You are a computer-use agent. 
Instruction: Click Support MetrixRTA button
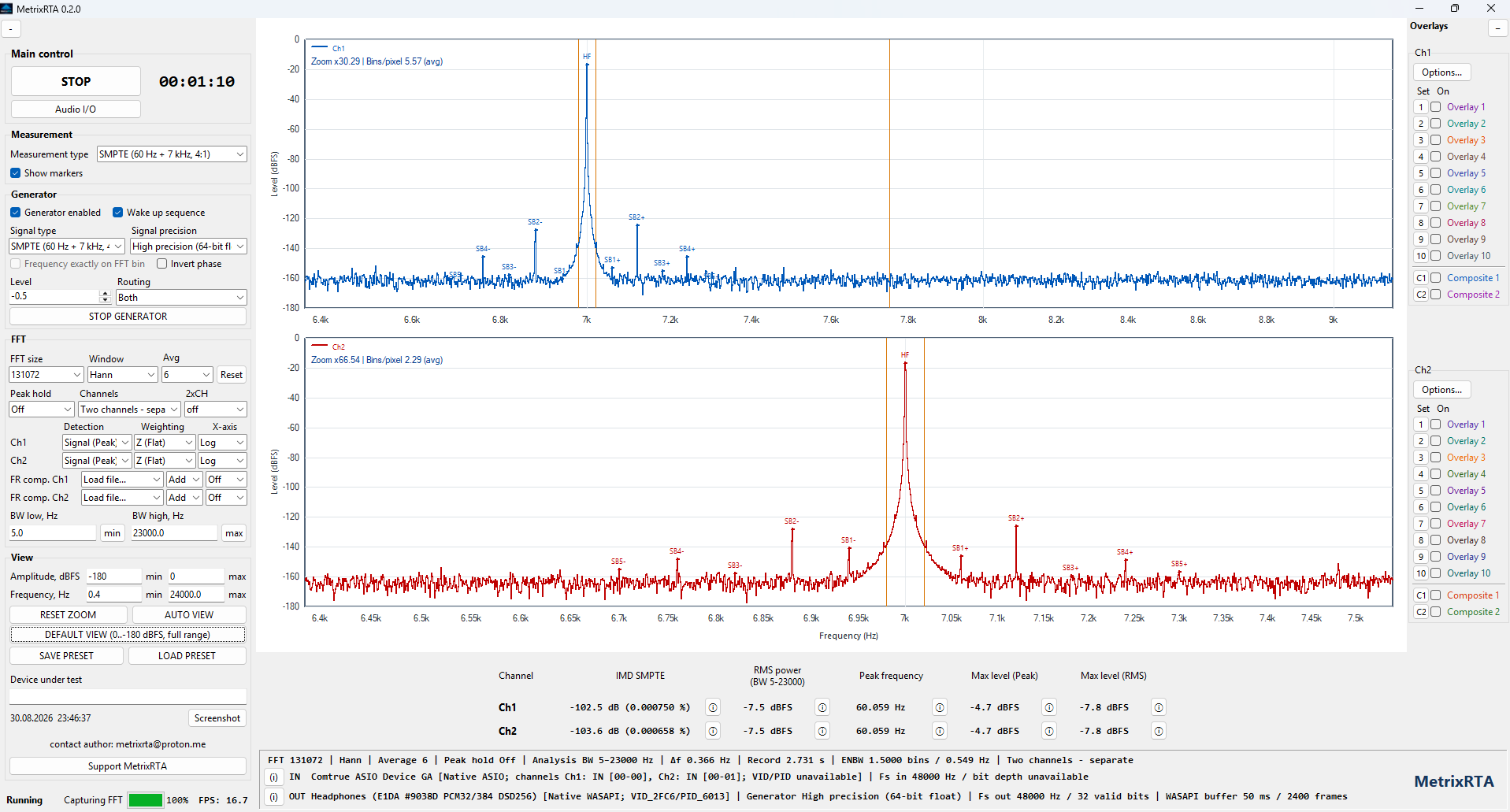point(128,766)
